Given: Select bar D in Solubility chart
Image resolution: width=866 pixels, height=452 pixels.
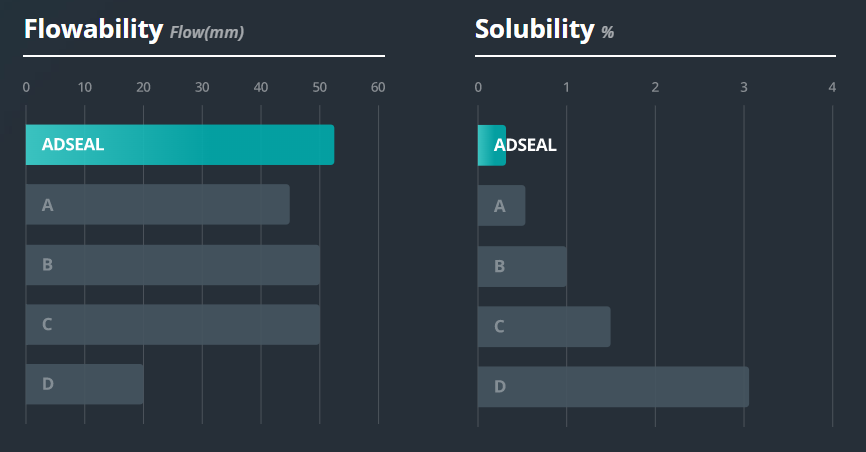Looking at the screenshot, I should (613, 386).
